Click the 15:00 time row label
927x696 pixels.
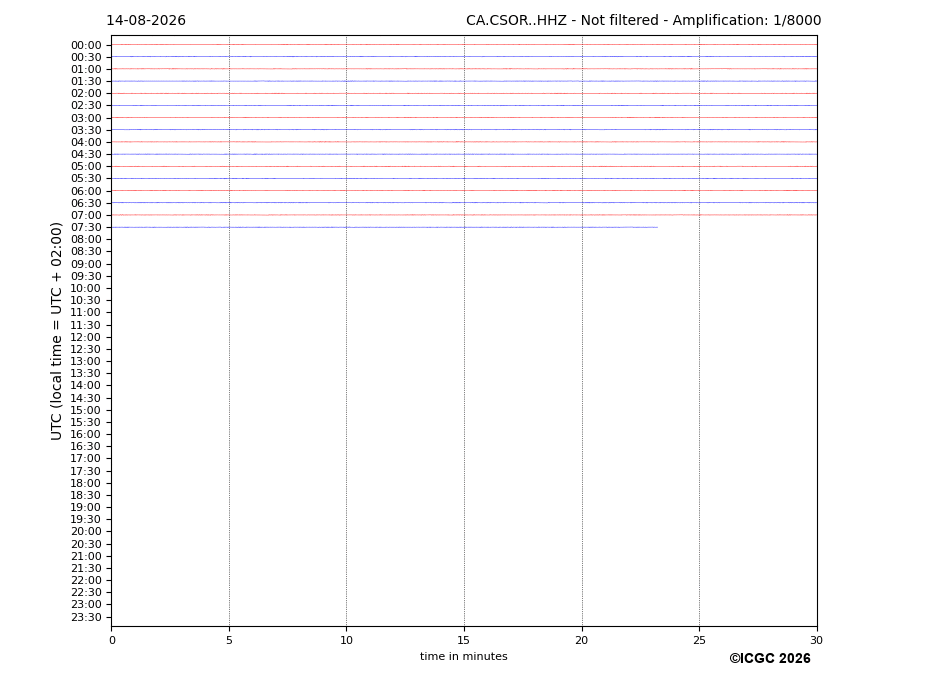[x=86, y=410]
